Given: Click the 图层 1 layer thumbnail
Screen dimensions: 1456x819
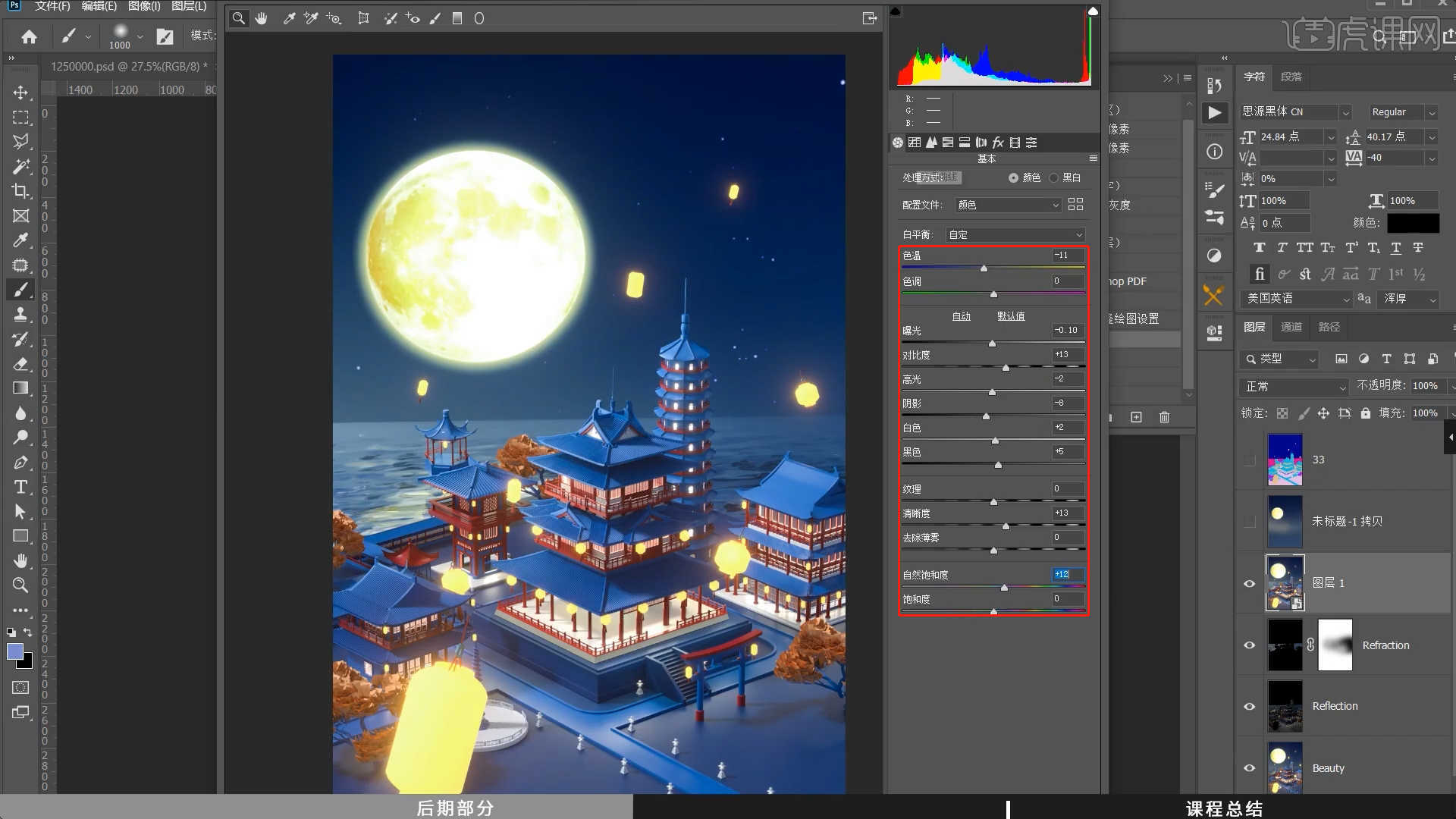Looking at the screenshot, I should coord(1285,582).
